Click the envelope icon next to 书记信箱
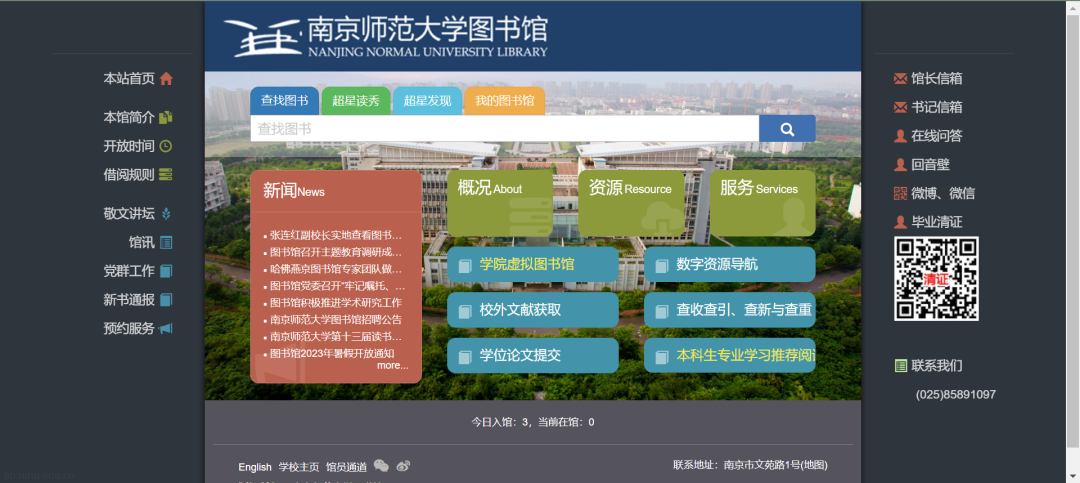 pyautogui.click(x=900, y=107)
